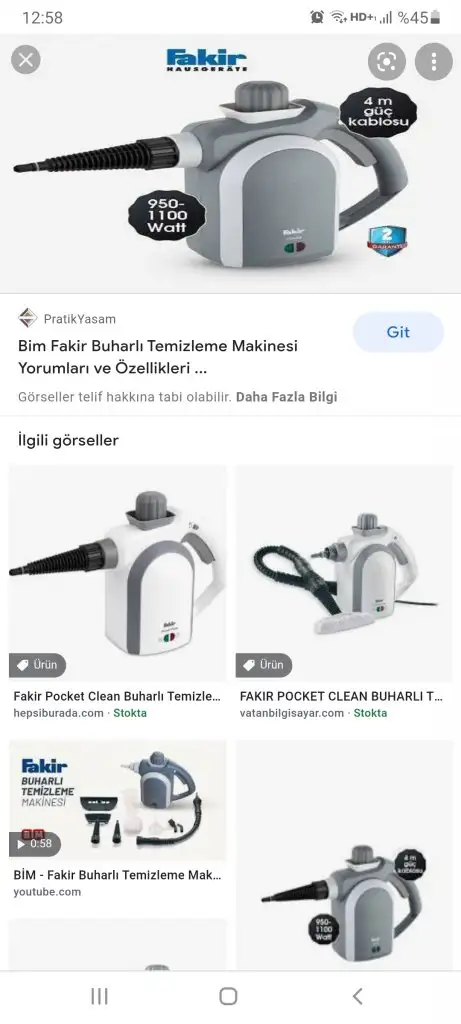Viewport: 461px width, 1024px height.
Task: Select the hepsiburada Fakir Pocket Clean thumbnail
Action: 118,573
